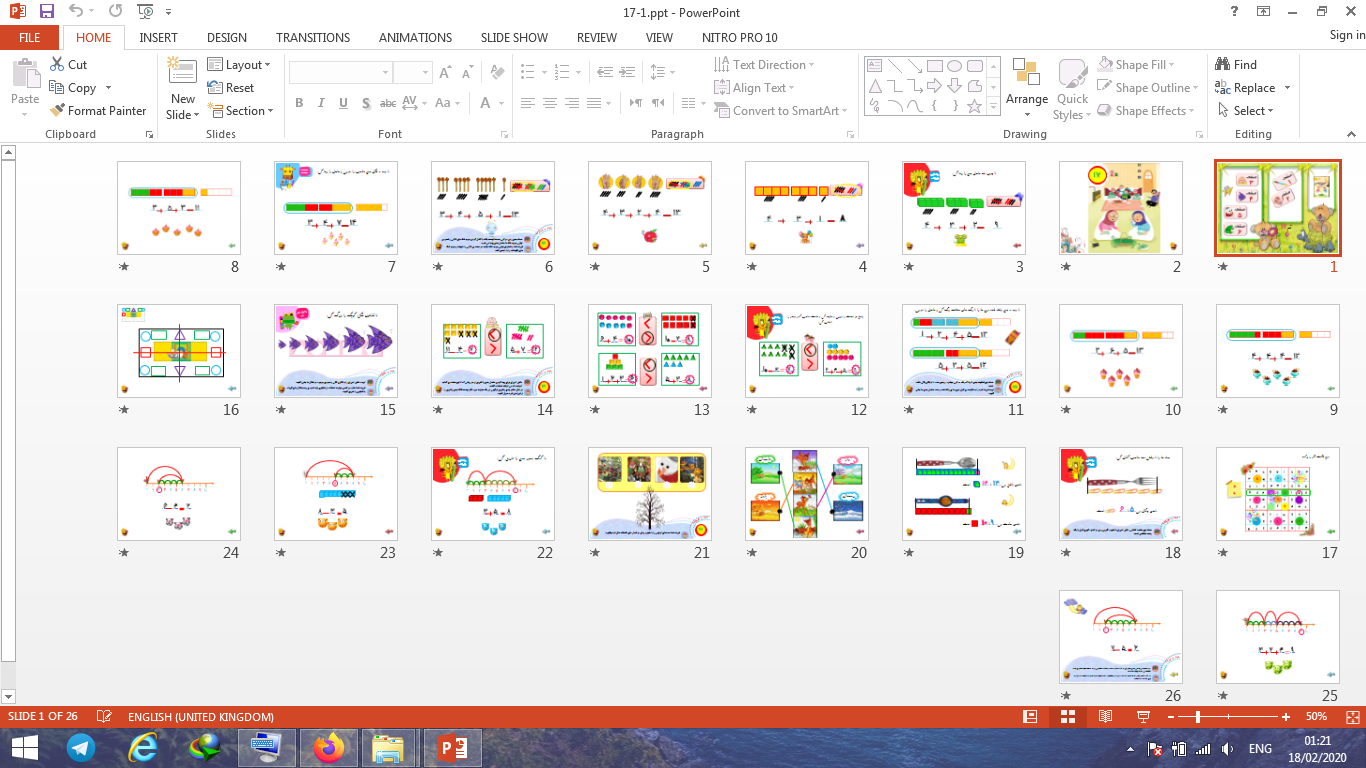Open the Section dropdown menu
This screenshot has height=768, width=1366.
[240, 111]
